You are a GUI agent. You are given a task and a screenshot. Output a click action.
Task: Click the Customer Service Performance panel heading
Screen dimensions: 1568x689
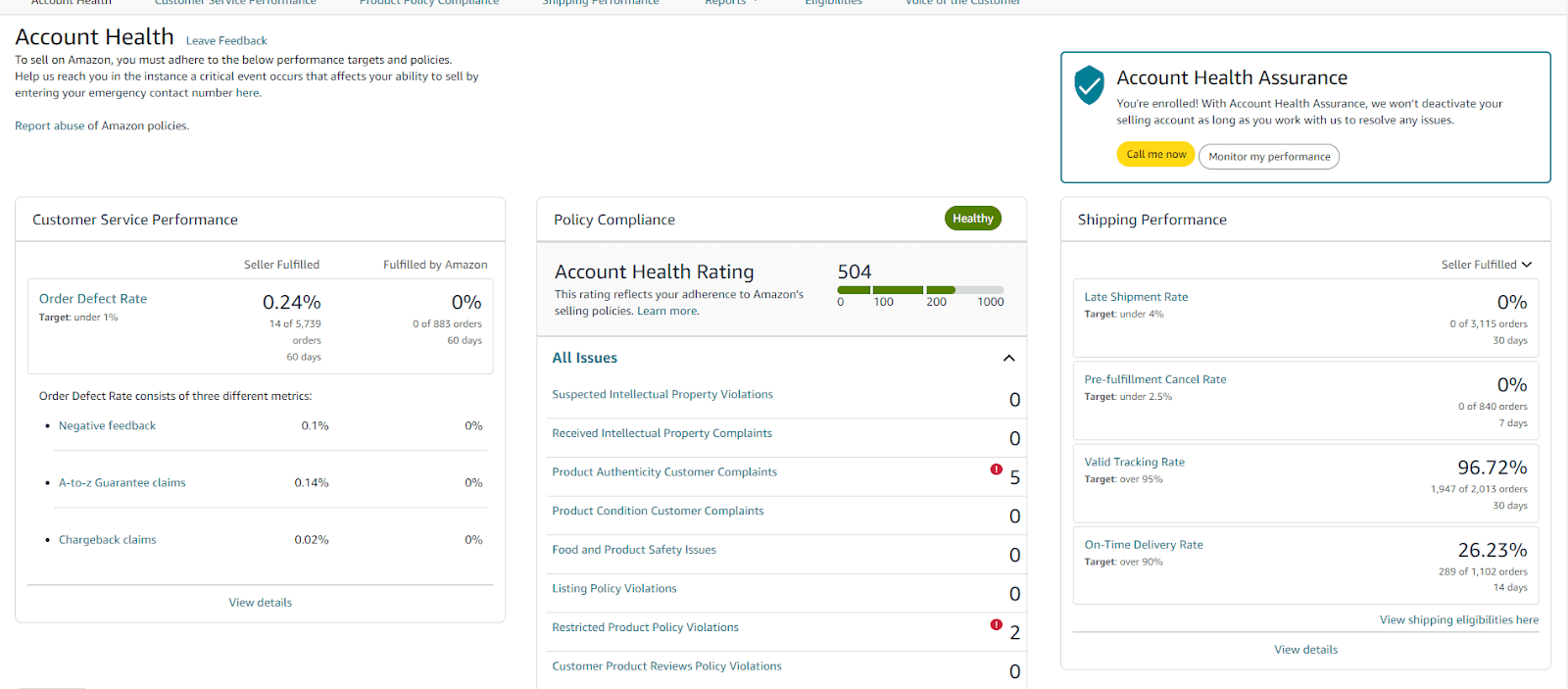pos(135,220)
